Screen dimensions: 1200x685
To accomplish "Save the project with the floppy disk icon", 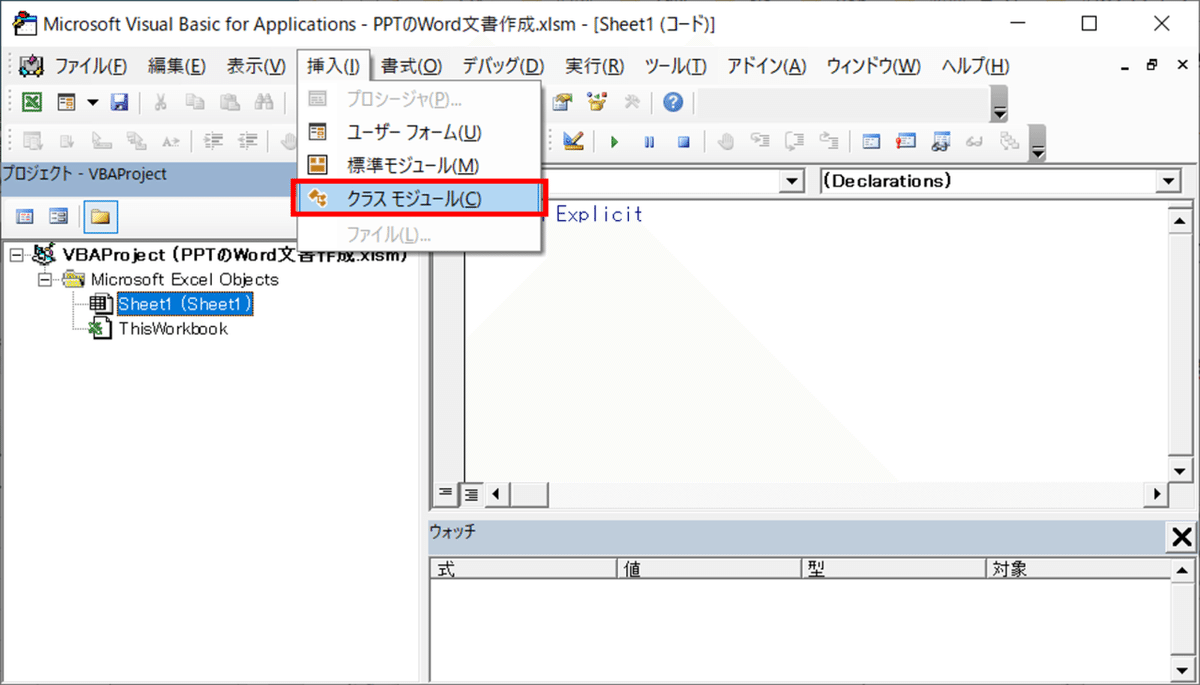I will point(119,102).
